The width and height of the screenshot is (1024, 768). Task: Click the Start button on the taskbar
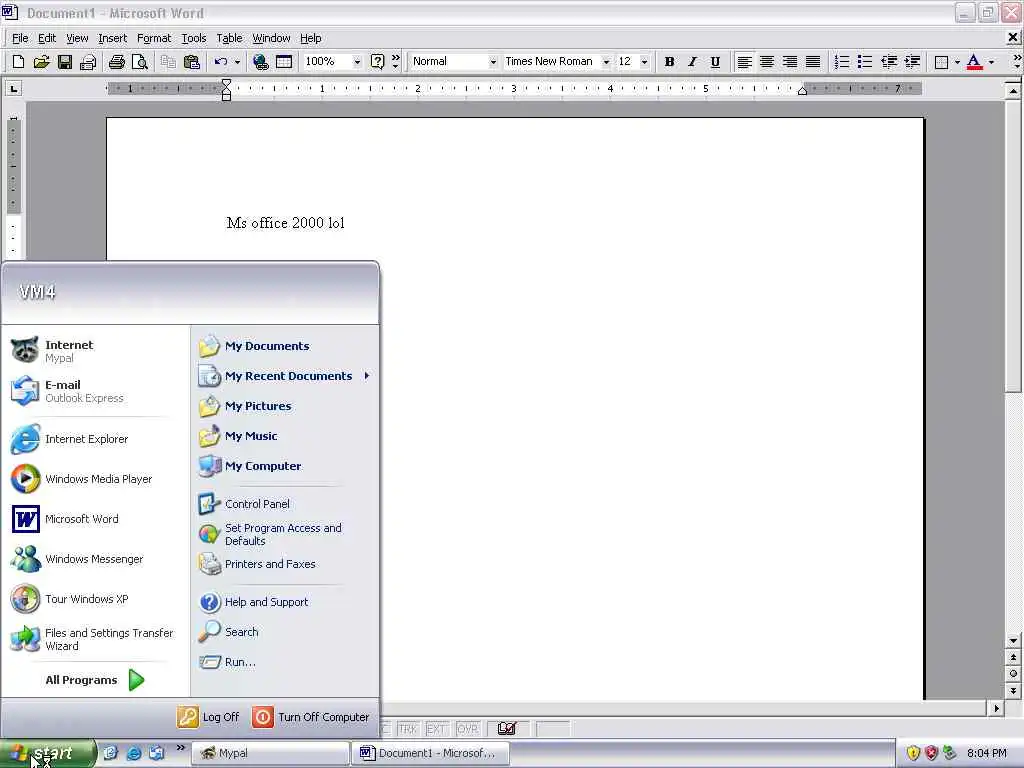tap(48, 753)
